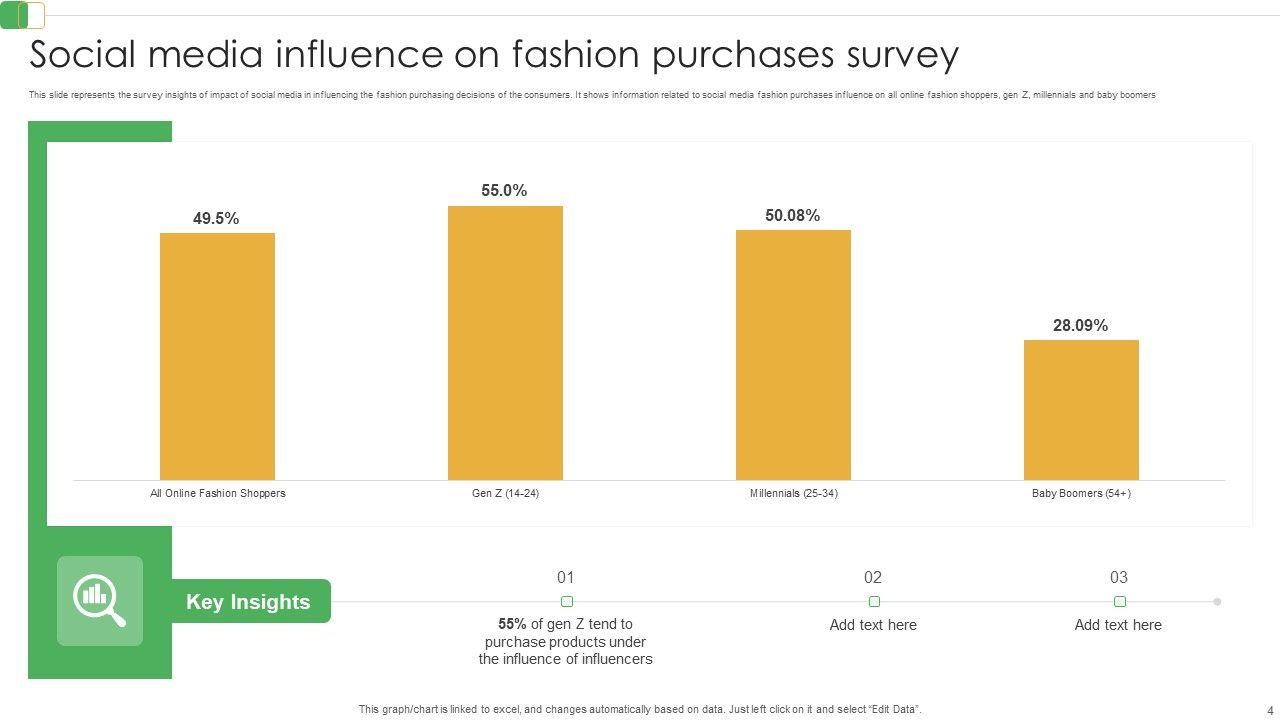
Task: Click the timeline marker under 03
Action: tap(1120, 602)
